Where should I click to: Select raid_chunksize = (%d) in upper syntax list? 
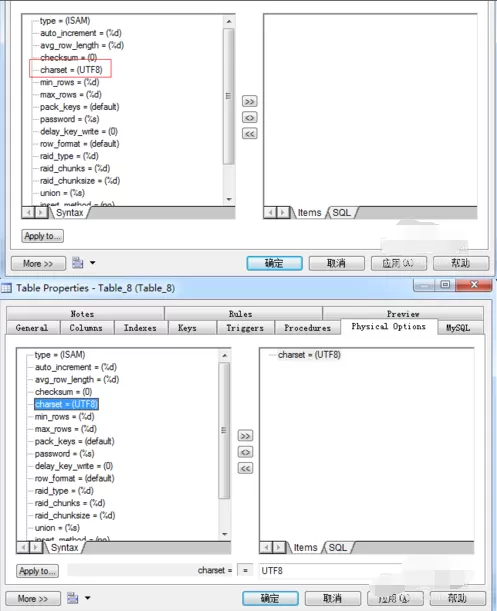[x=80, y=181]
